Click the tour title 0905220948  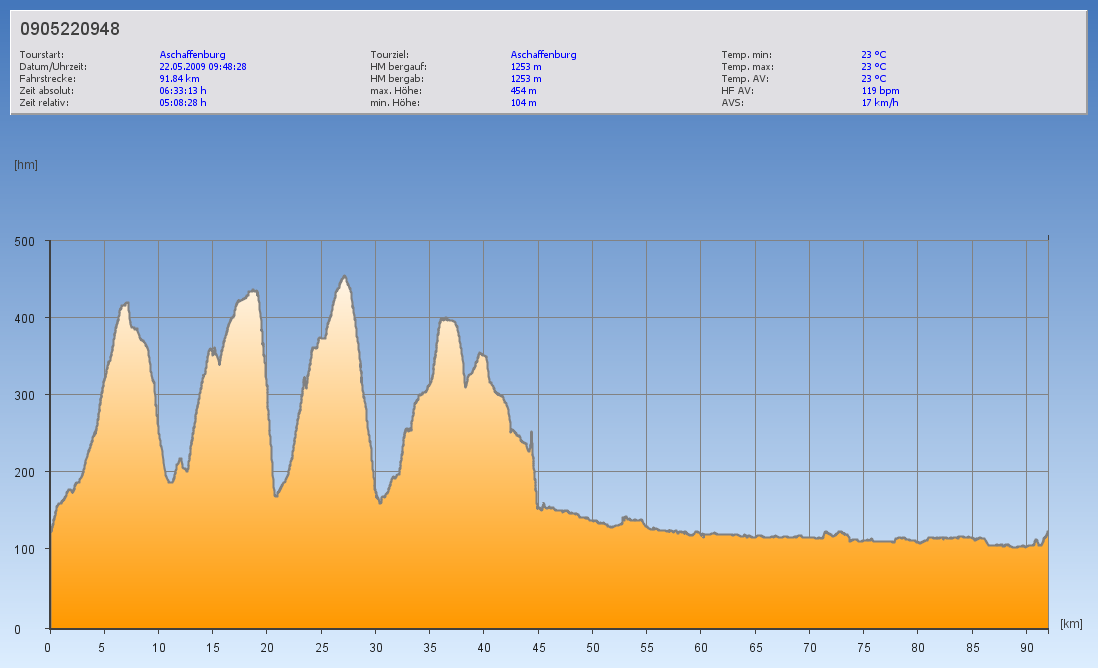70,29
